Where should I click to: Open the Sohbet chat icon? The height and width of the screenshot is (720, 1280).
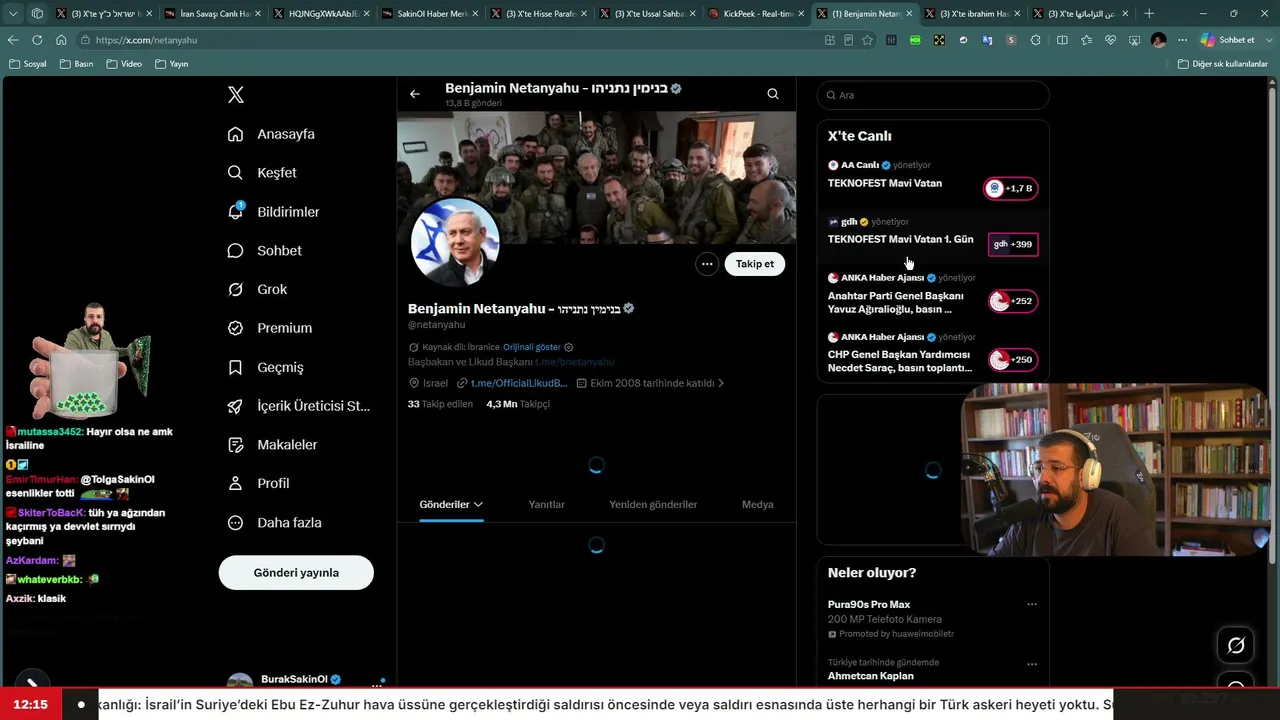[235, 251]
